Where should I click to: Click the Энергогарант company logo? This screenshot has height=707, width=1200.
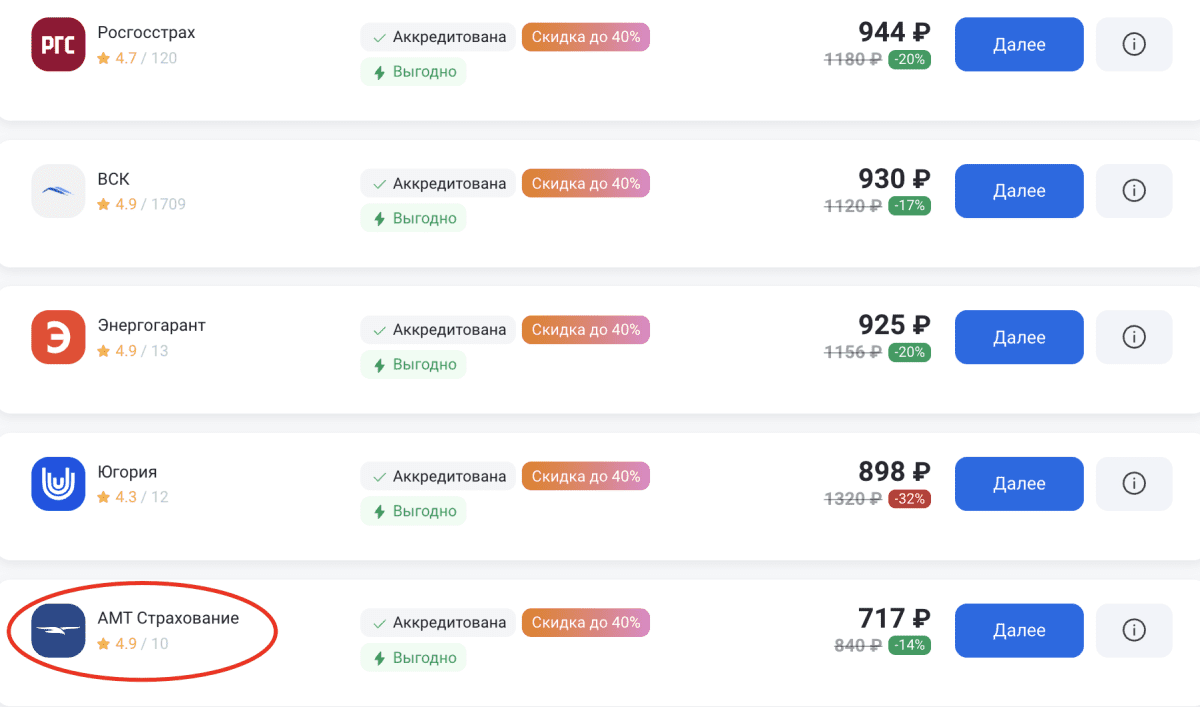[58, 338]
